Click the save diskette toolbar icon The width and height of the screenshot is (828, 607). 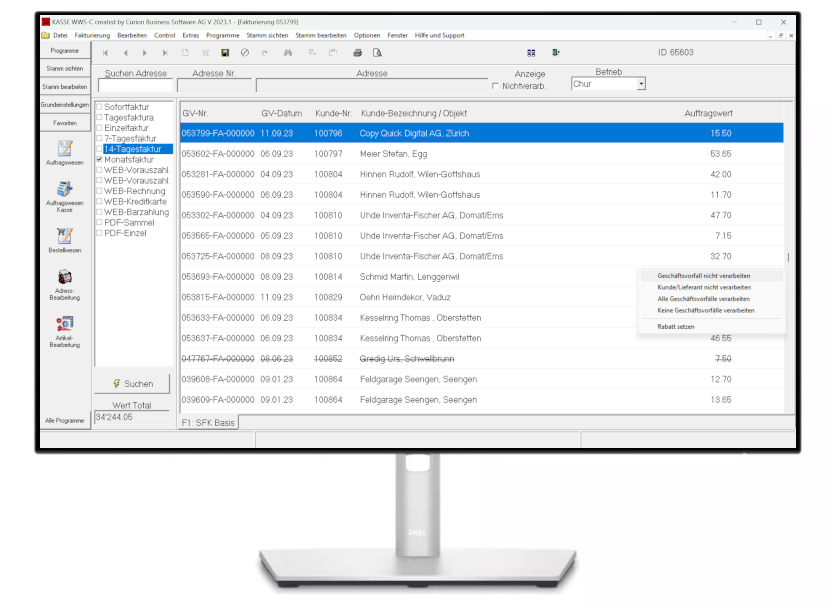[x=225, y=52]
